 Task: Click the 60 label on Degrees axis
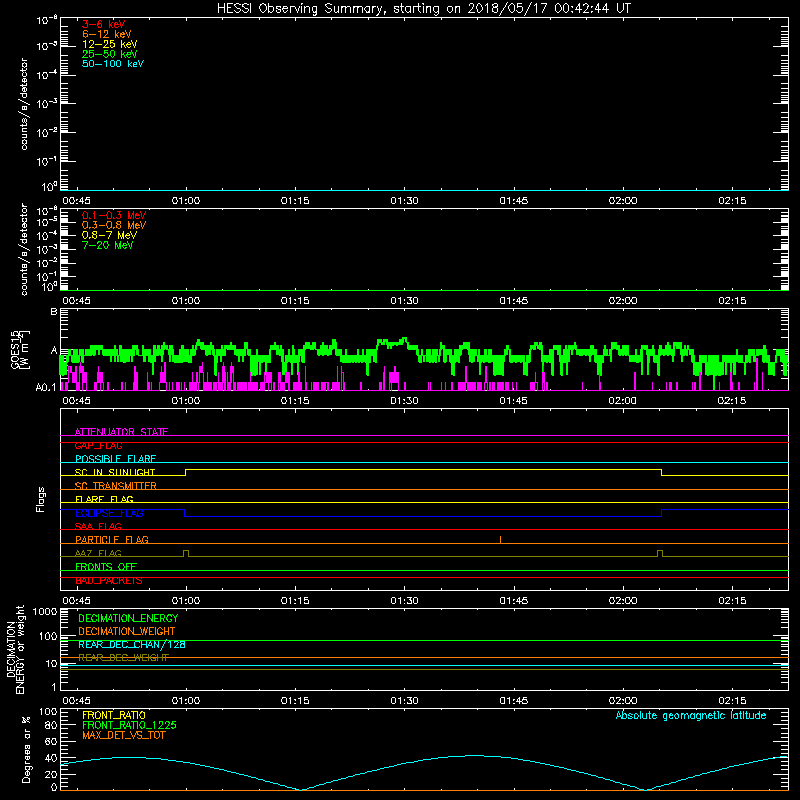click(51, 741)
